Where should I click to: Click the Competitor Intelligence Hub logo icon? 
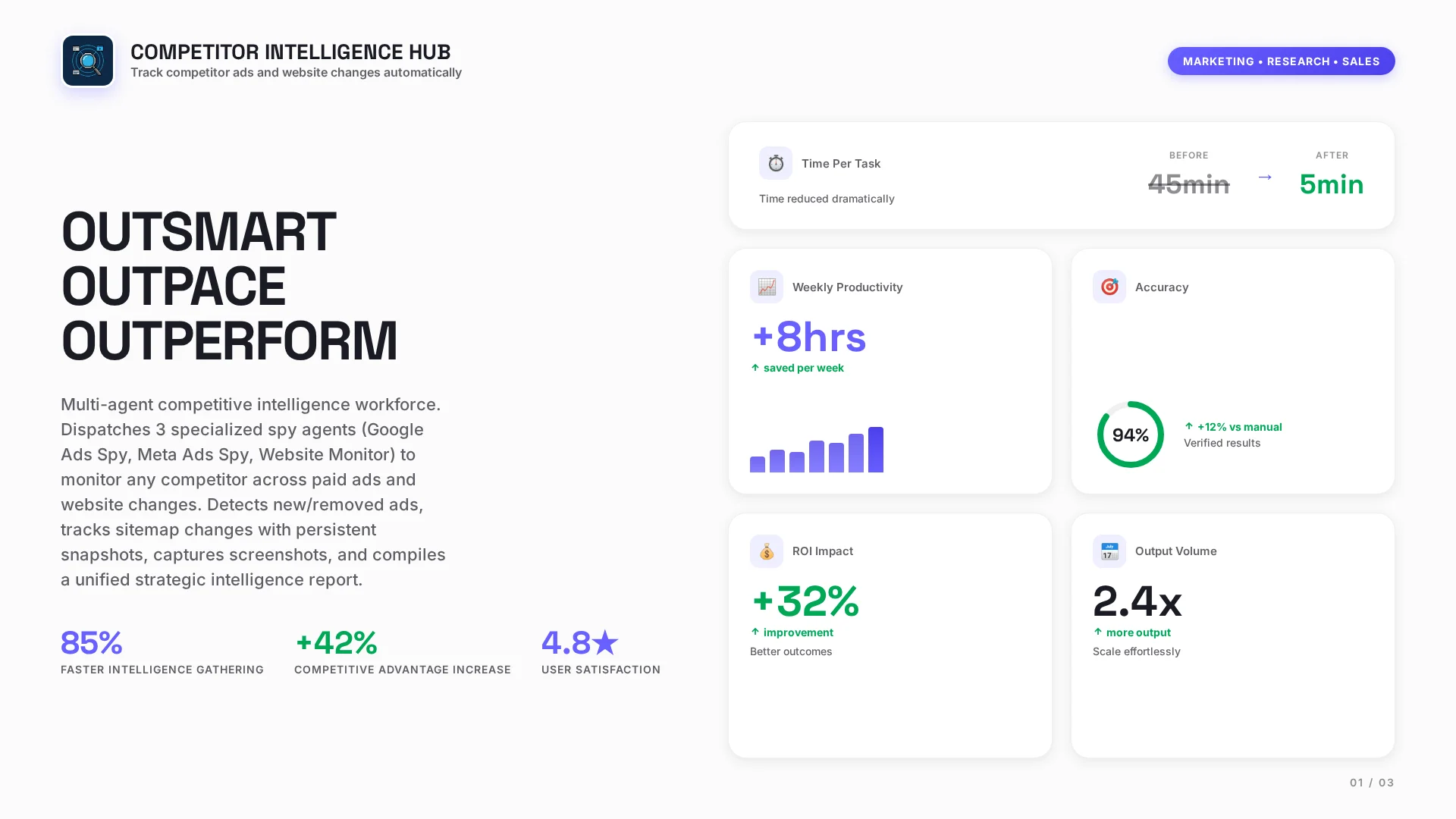coord(88,61)
